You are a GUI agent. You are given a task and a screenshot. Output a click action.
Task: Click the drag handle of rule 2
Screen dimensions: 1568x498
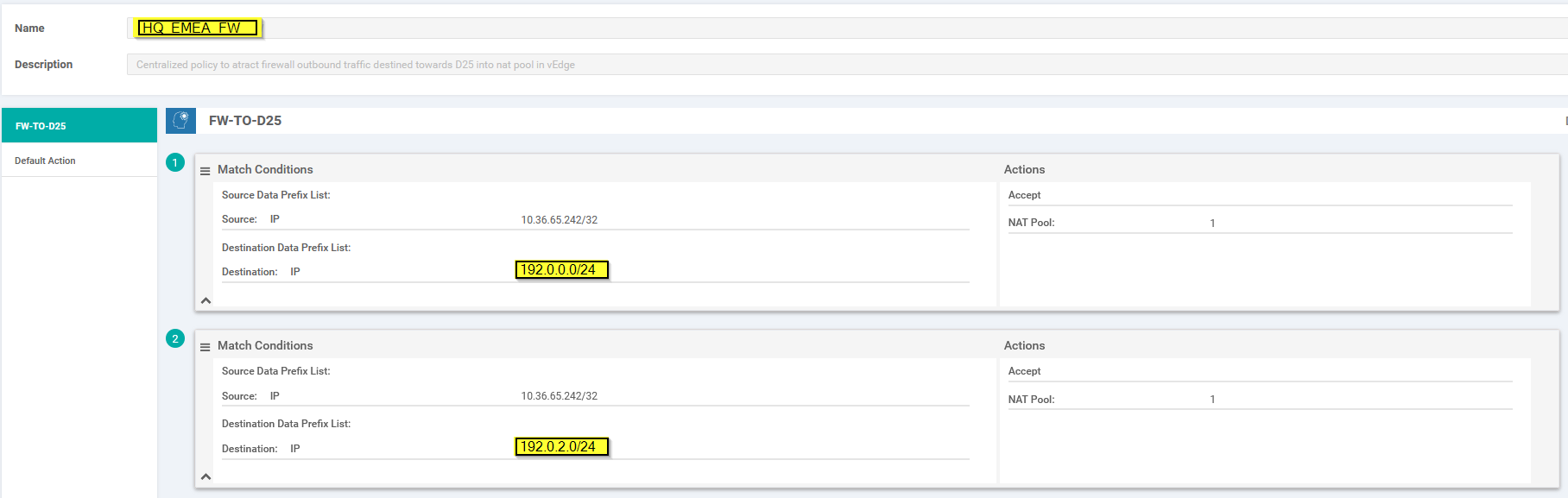pos(205,347)
